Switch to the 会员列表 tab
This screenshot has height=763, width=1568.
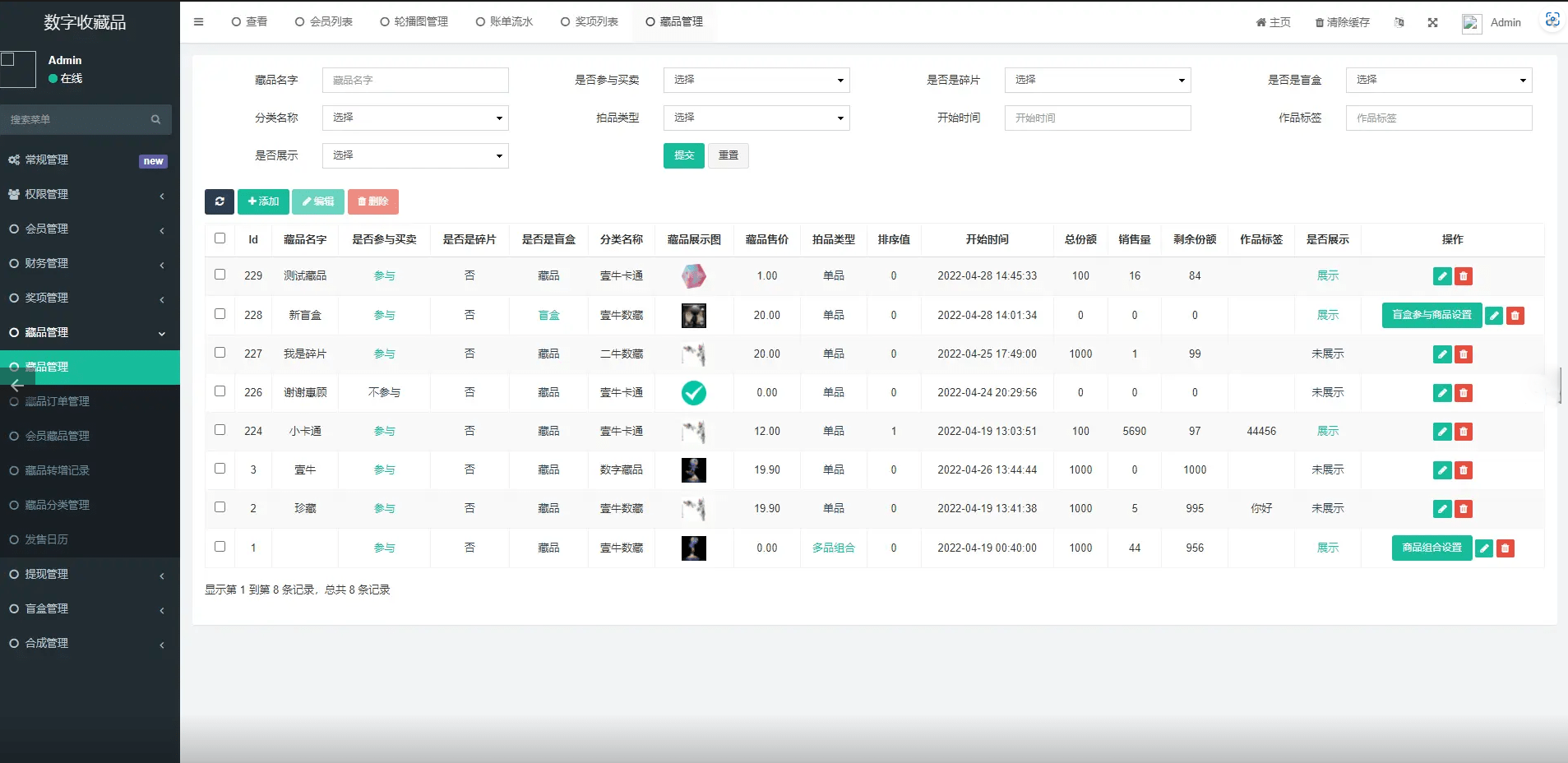324,22
